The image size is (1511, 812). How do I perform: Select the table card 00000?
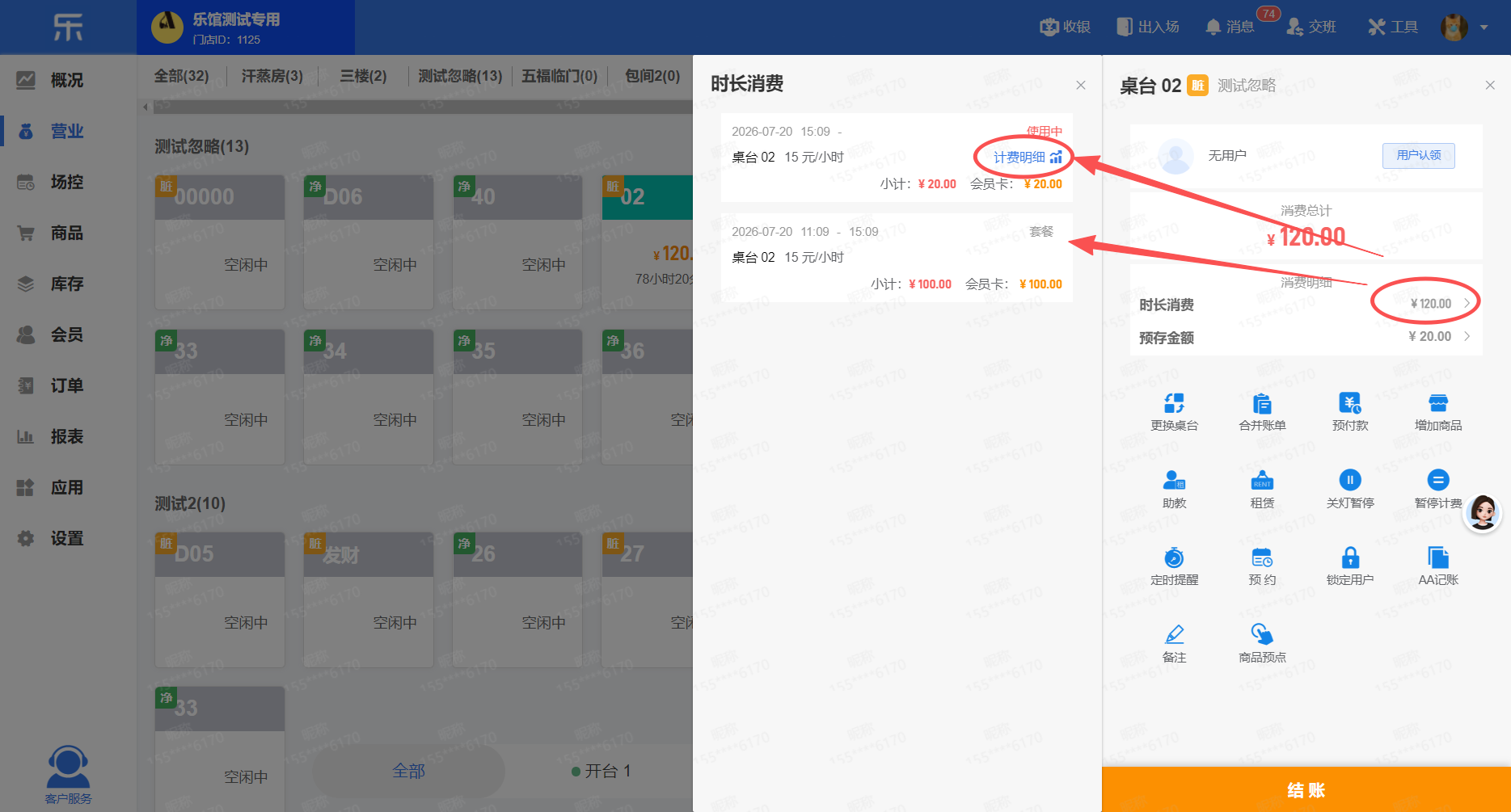pyautogui.click(x=220, y=242)
